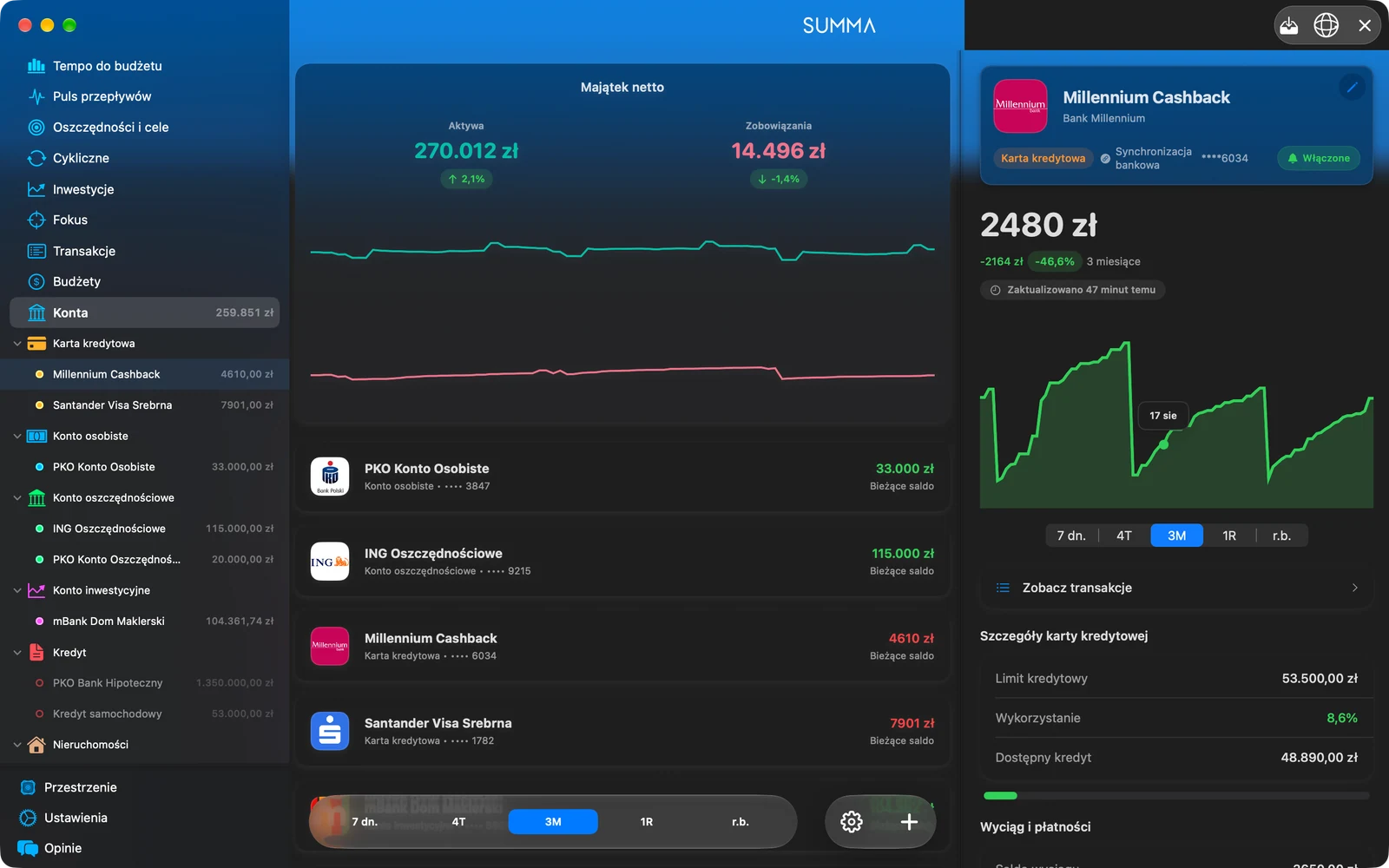Collapse the Konto inwestycyjne group

(17, 590)
